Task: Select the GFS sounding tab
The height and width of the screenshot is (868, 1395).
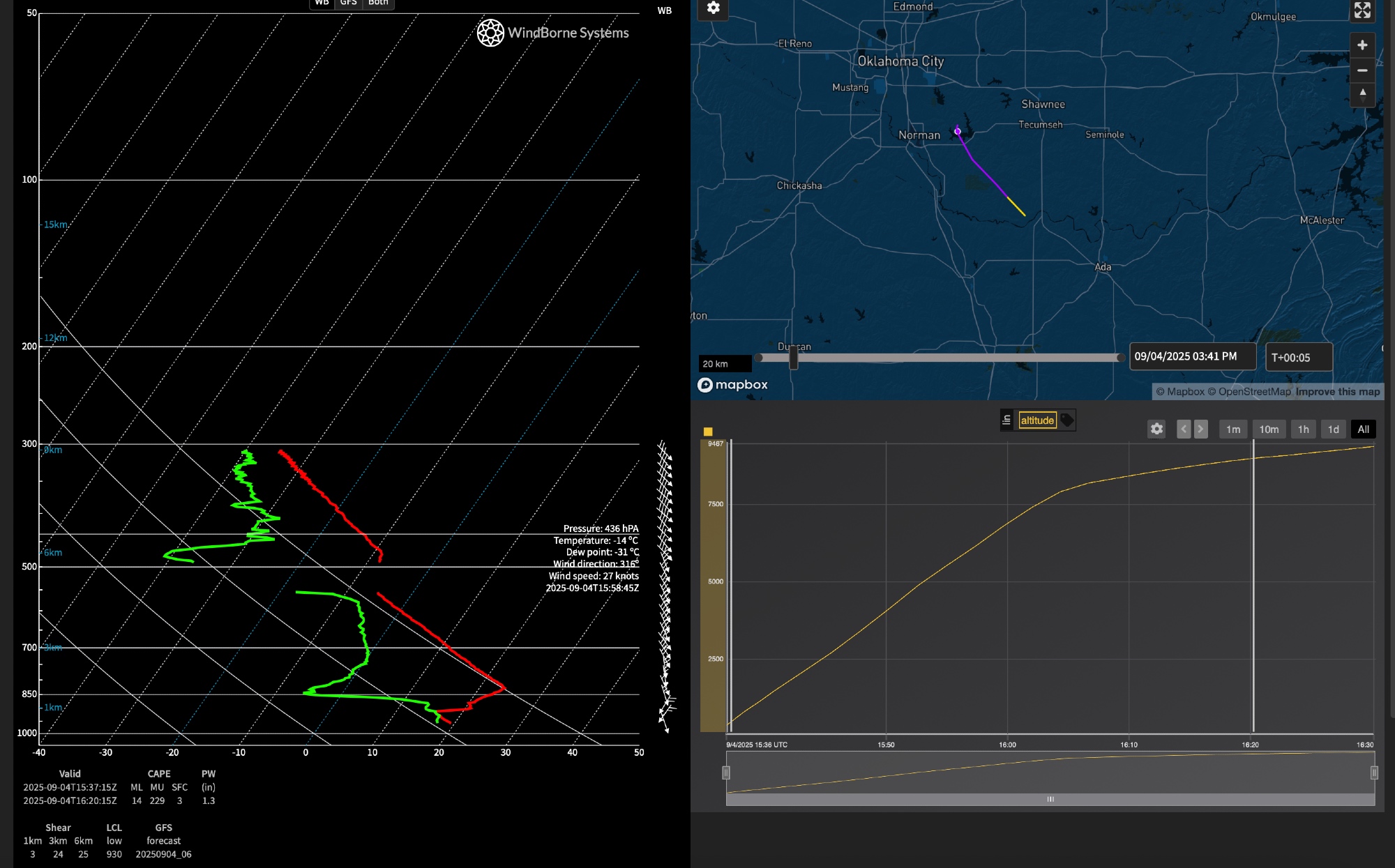Action: pyautogui.click(x=348, y=3)
